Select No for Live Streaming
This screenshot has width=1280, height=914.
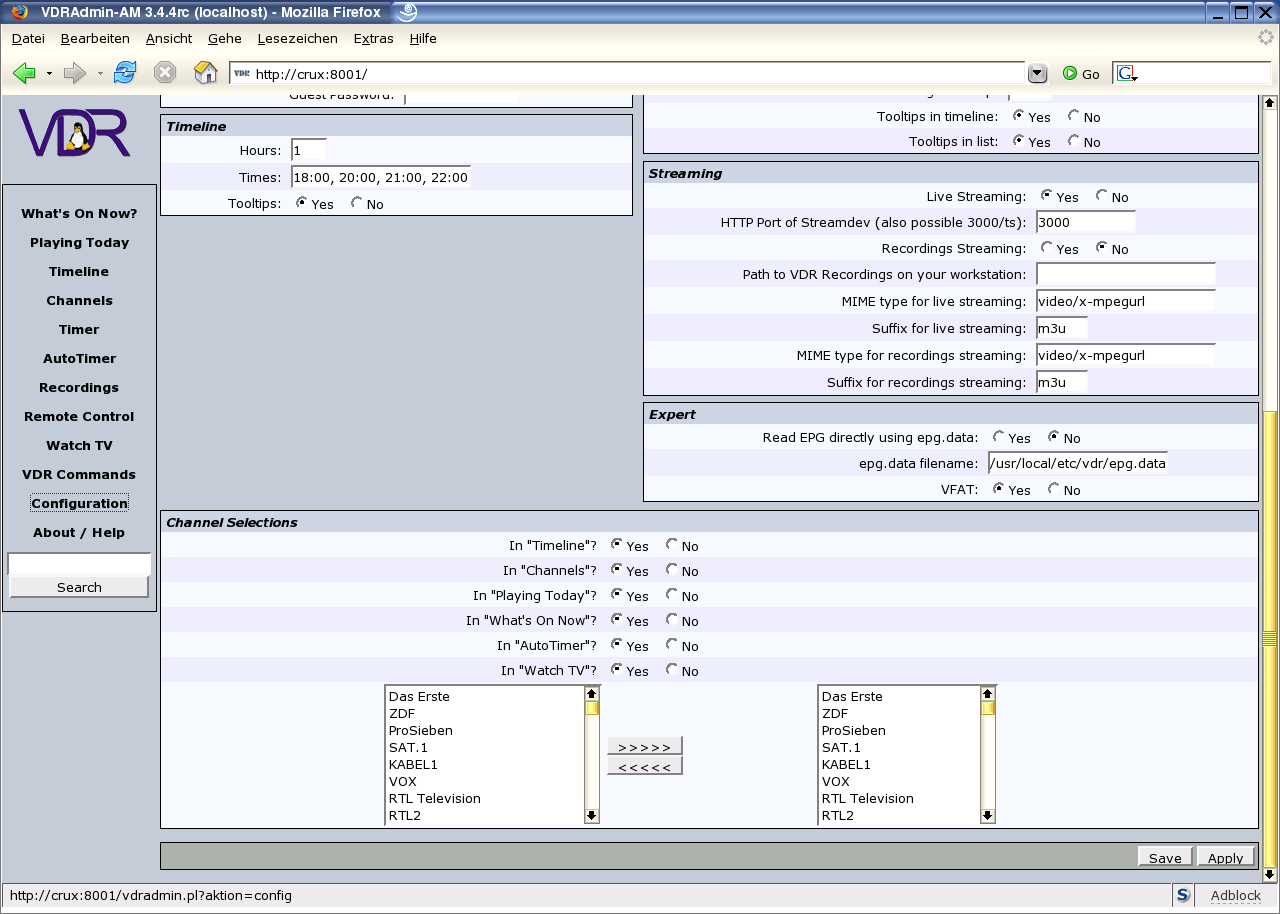point(1102,196)
